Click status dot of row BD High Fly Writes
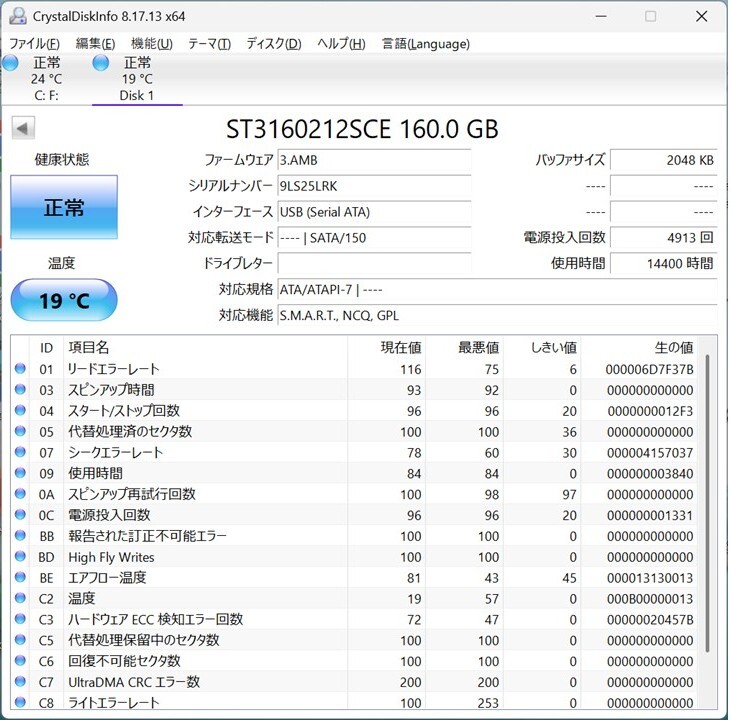The height and width of the screenshot is (720, 731). click(20, 556)
